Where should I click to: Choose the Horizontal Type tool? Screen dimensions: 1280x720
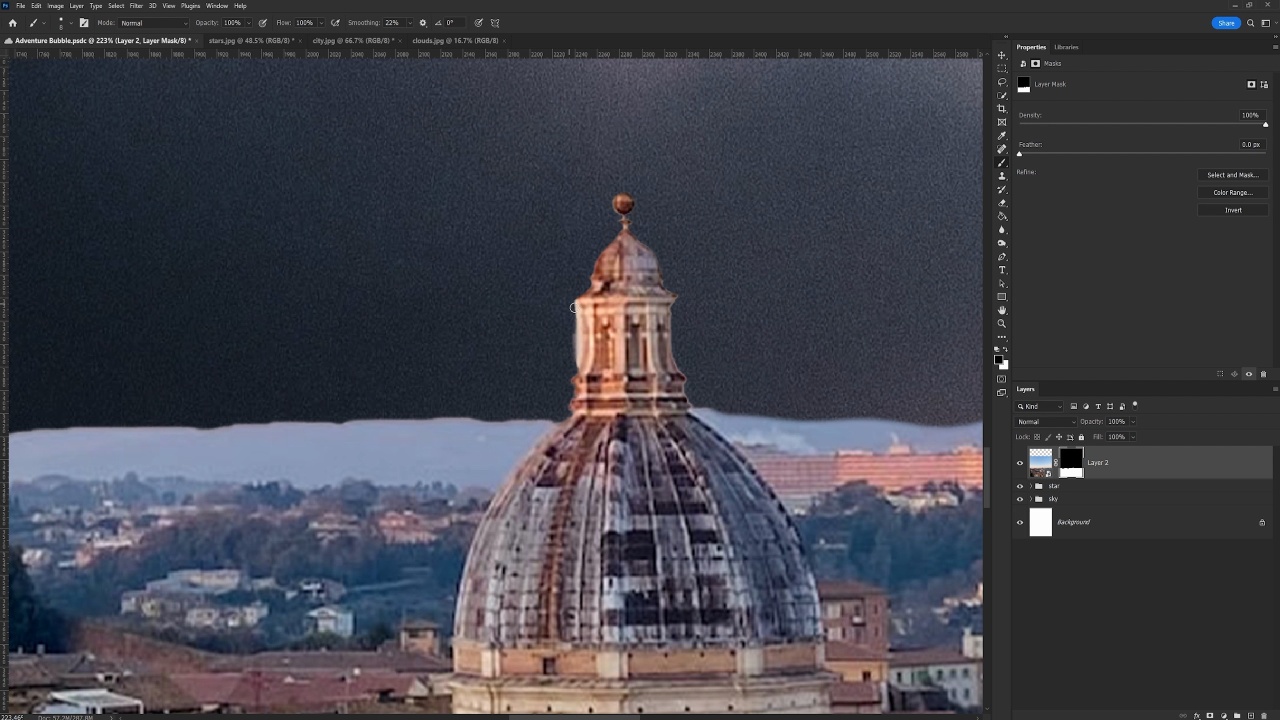1002,270
